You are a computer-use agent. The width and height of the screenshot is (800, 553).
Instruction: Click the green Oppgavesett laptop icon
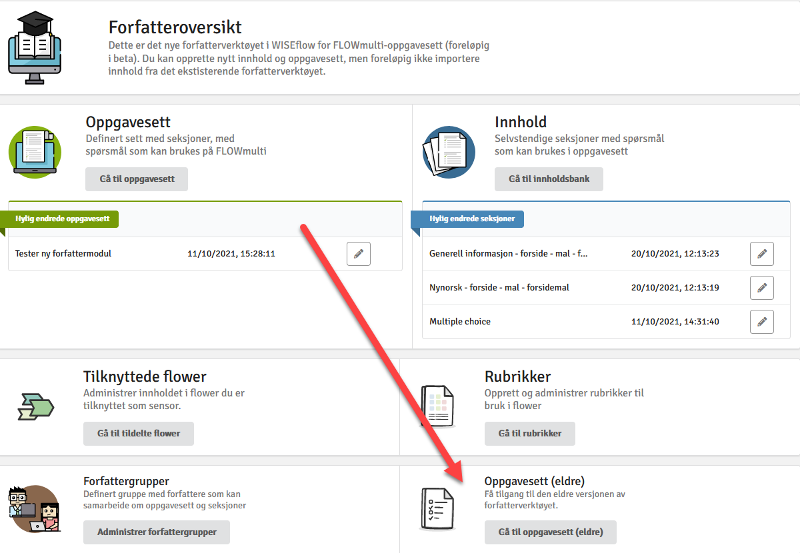pos(35,152)
